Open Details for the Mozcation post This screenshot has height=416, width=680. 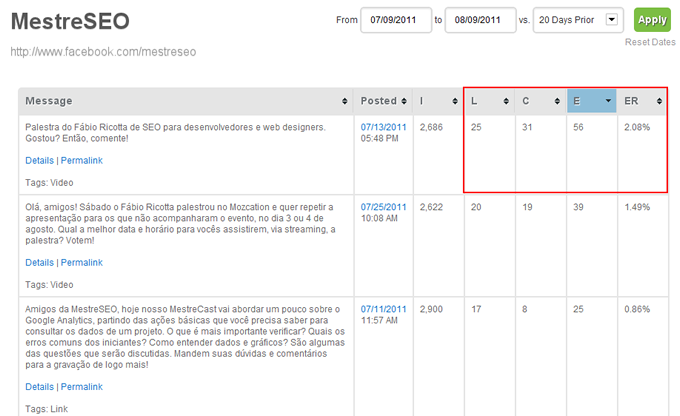coord(39,263)
